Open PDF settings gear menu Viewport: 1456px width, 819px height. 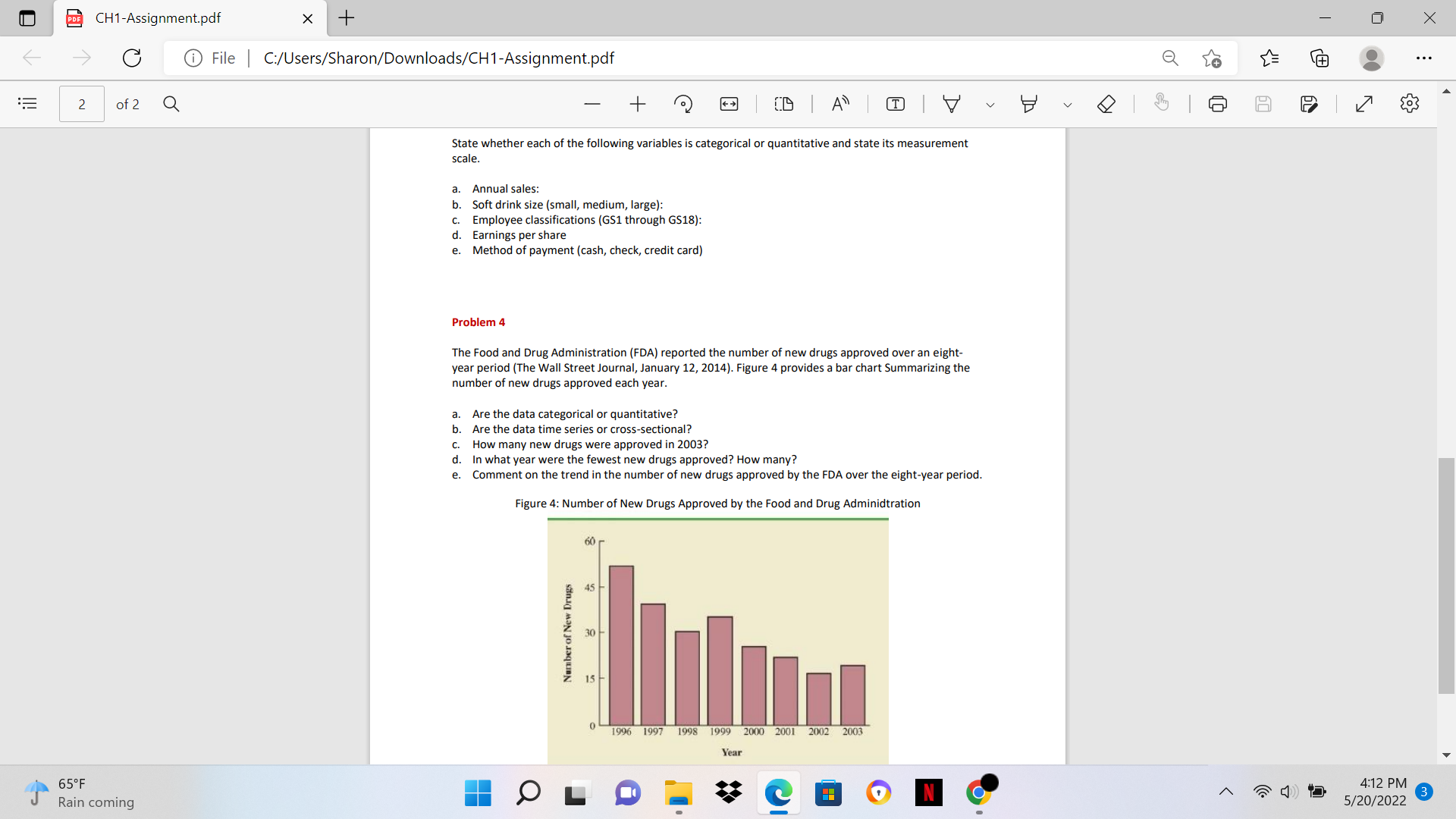click(1410, 104)
